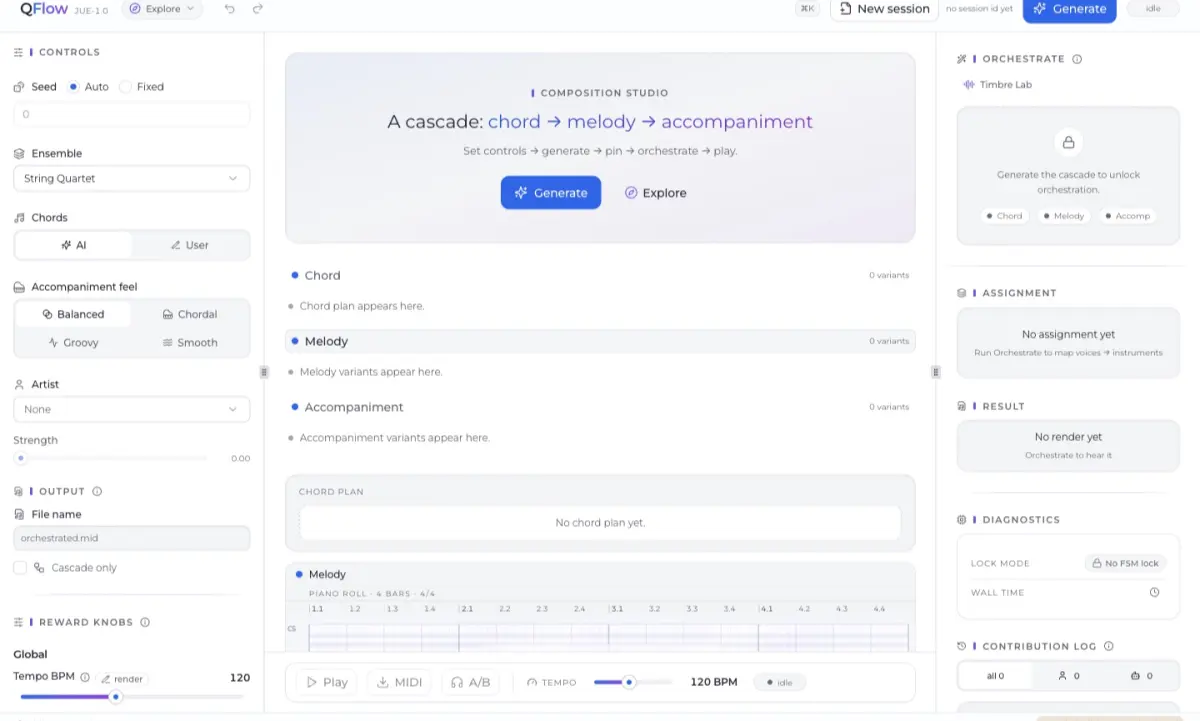Open the command palette shortcut button
This screenshot has width=1200, height=721.
point(807,9)
